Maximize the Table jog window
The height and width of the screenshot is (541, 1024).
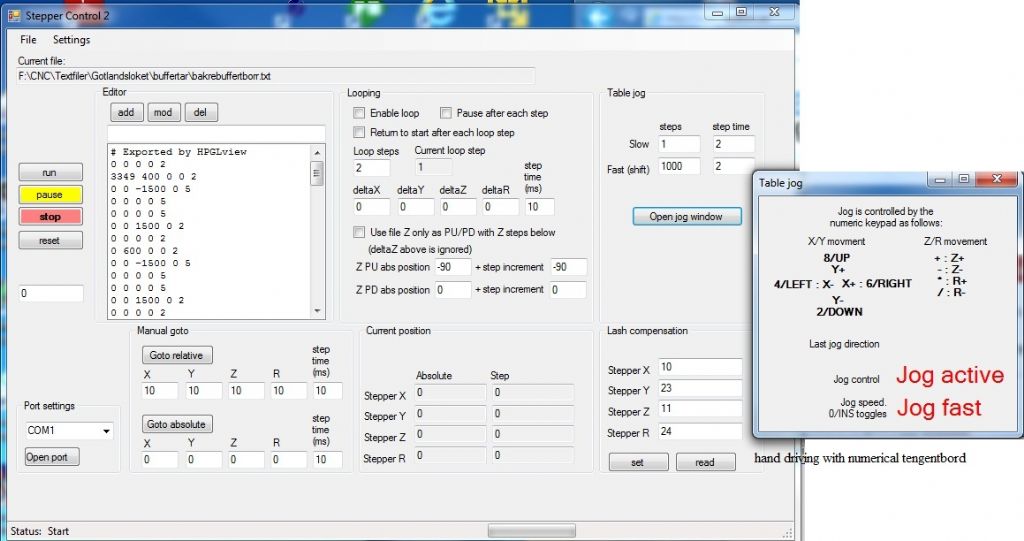point(964,179)
